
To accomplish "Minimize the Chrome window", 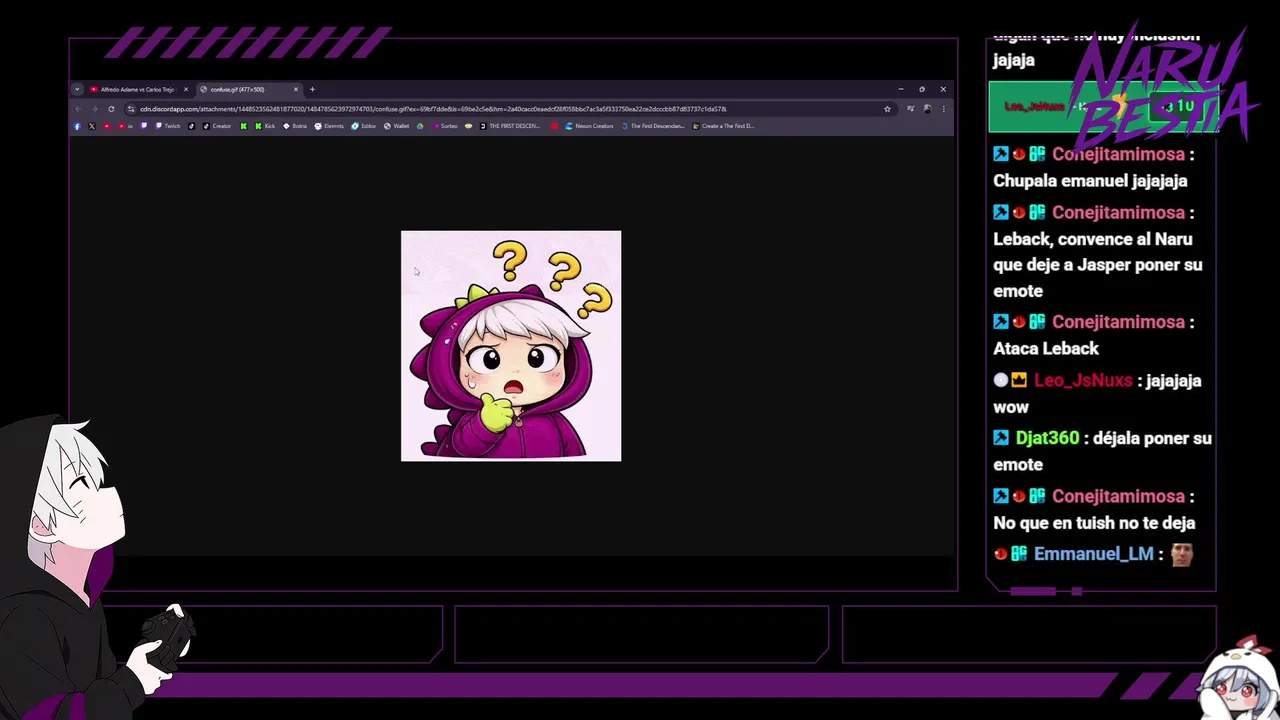I will point(901,89).
